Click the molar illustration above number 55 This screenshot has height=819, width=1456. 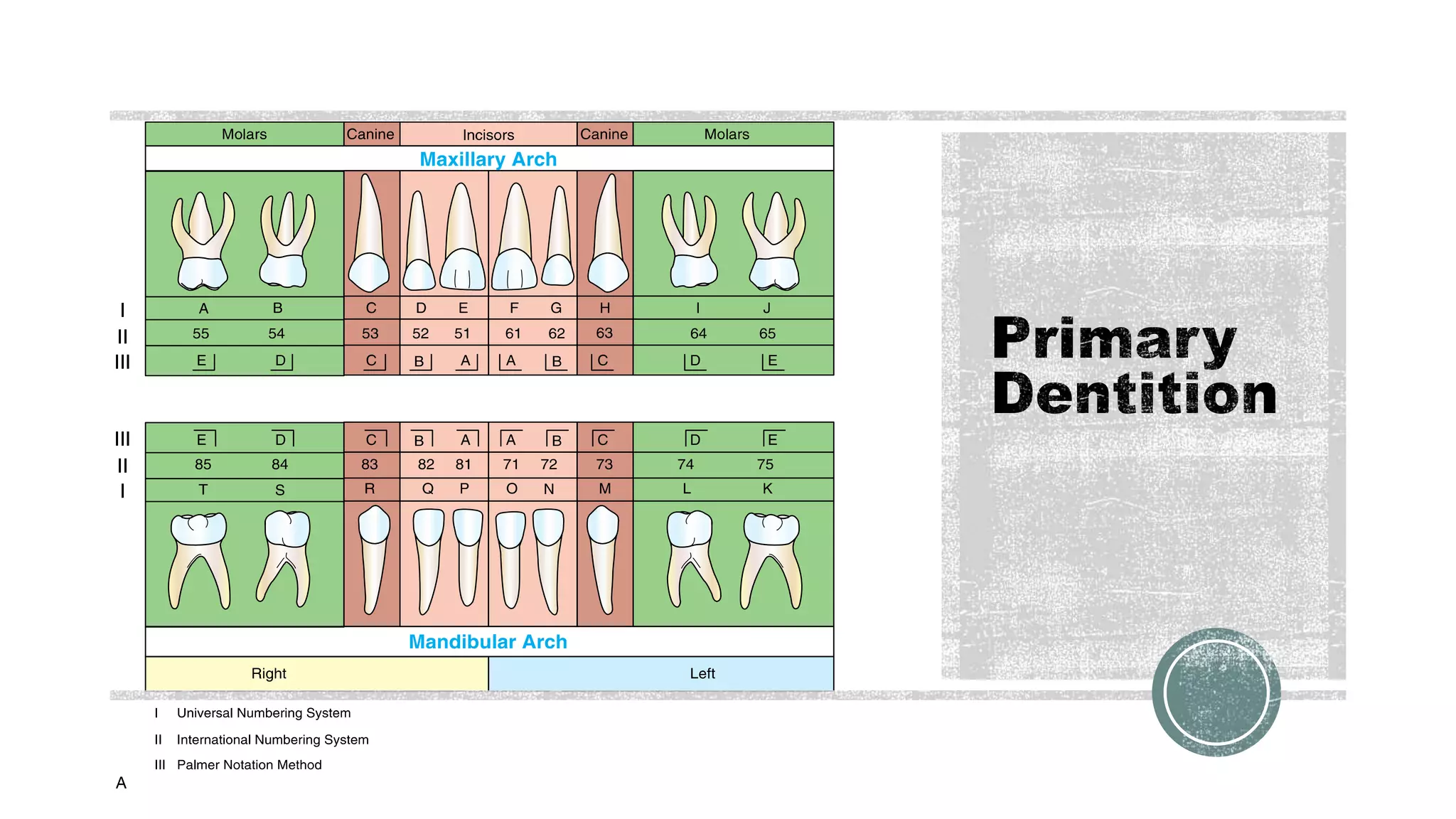point(203,240)
